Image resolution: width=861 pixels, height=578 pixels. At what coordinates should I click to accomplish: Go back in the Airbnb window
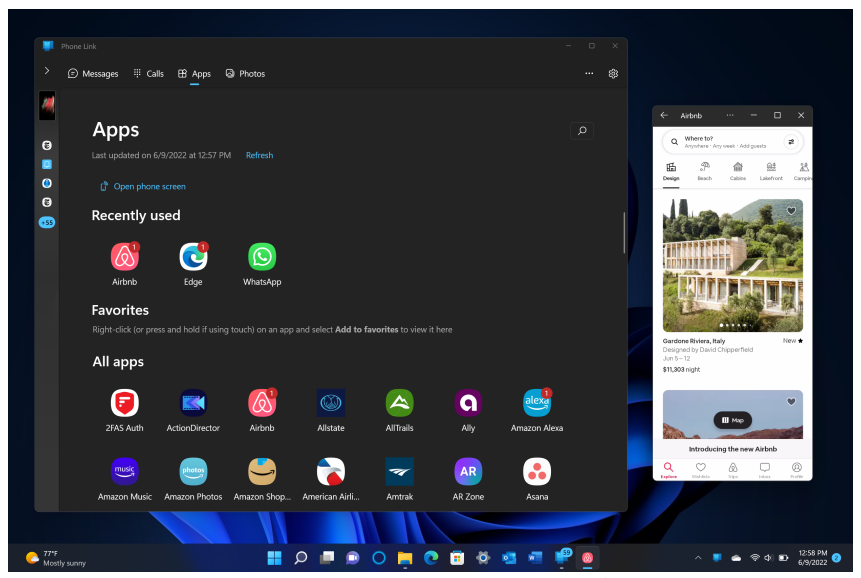click(664, 115)
